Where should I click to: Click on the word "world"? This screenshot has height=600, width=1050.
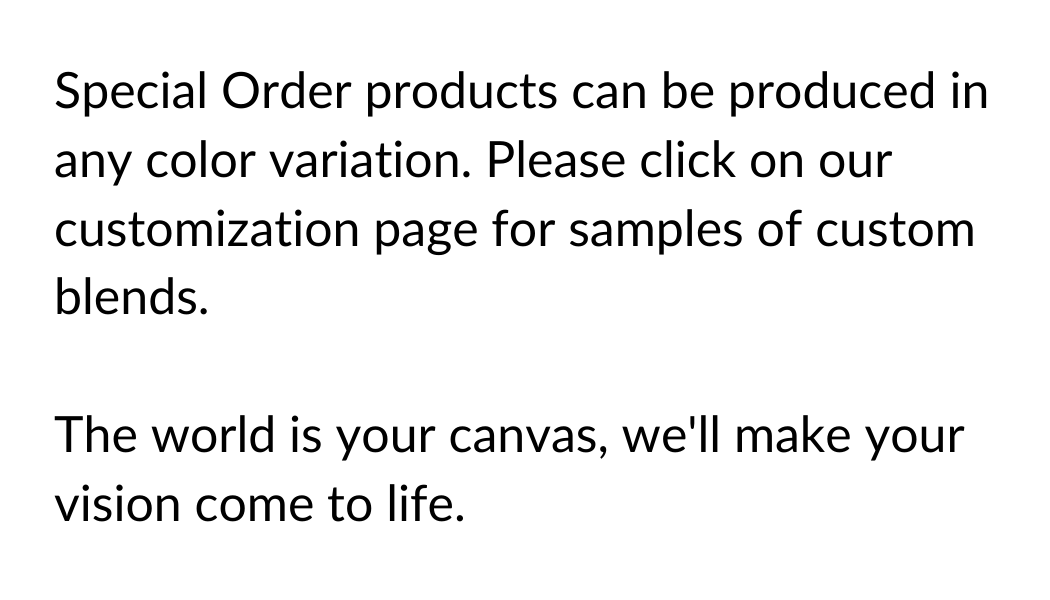(213, 435)
